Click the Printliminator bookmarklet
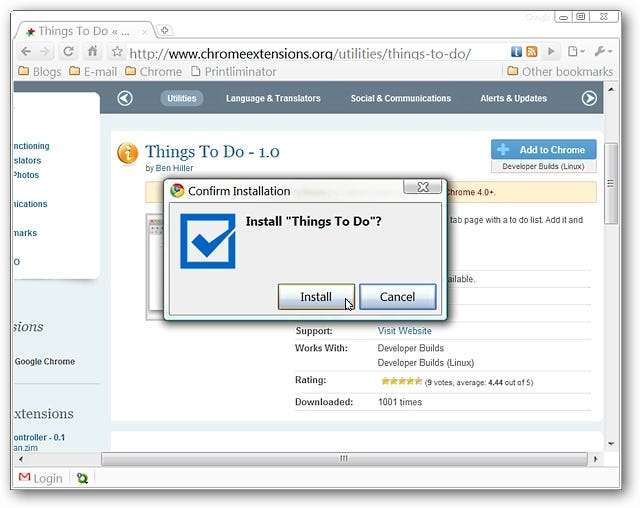Screen dimensions: 640x508 [x=234, y=72]
